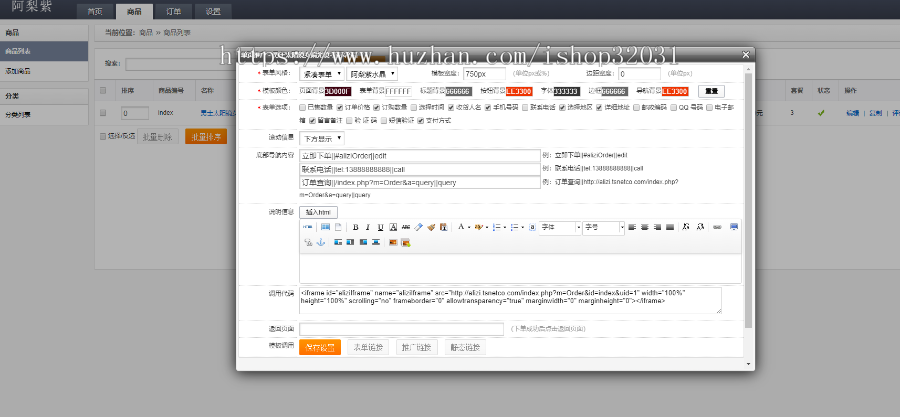The height and width of the screenshot is (417, 900).
Task: Center align text in editor
Action: point(645,227)
